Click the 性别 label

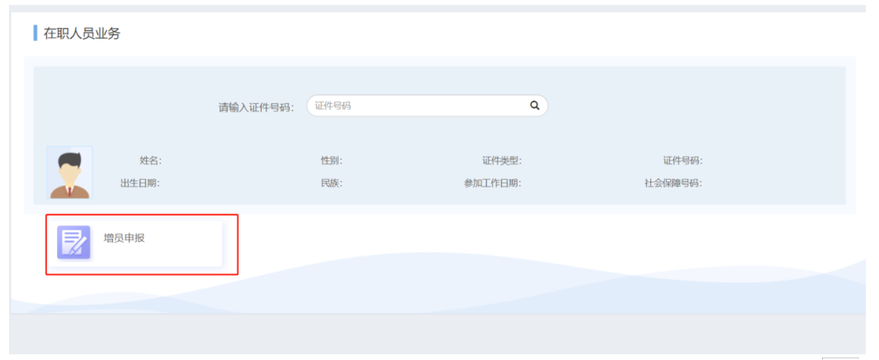[x=331, y=161]
